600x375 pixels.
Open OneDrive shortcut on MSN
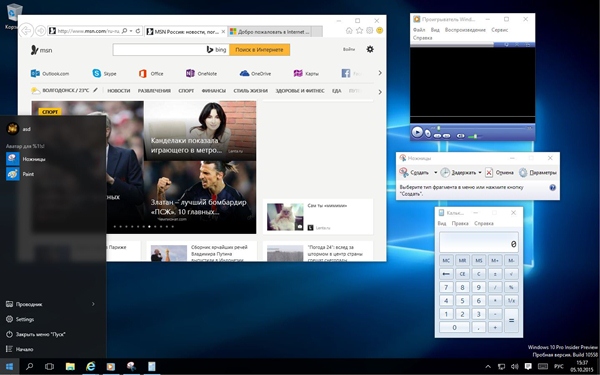pos(255,73)
